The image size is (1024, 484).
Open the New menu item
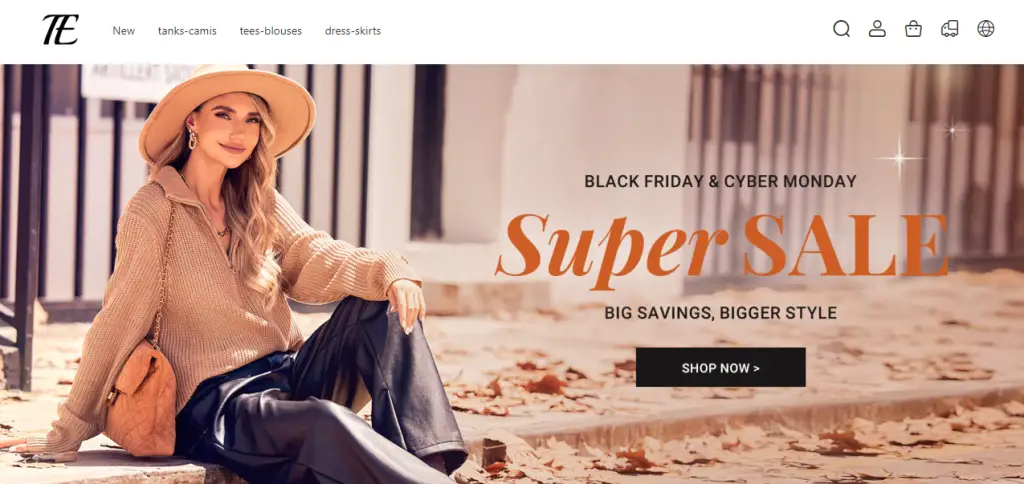123,31
